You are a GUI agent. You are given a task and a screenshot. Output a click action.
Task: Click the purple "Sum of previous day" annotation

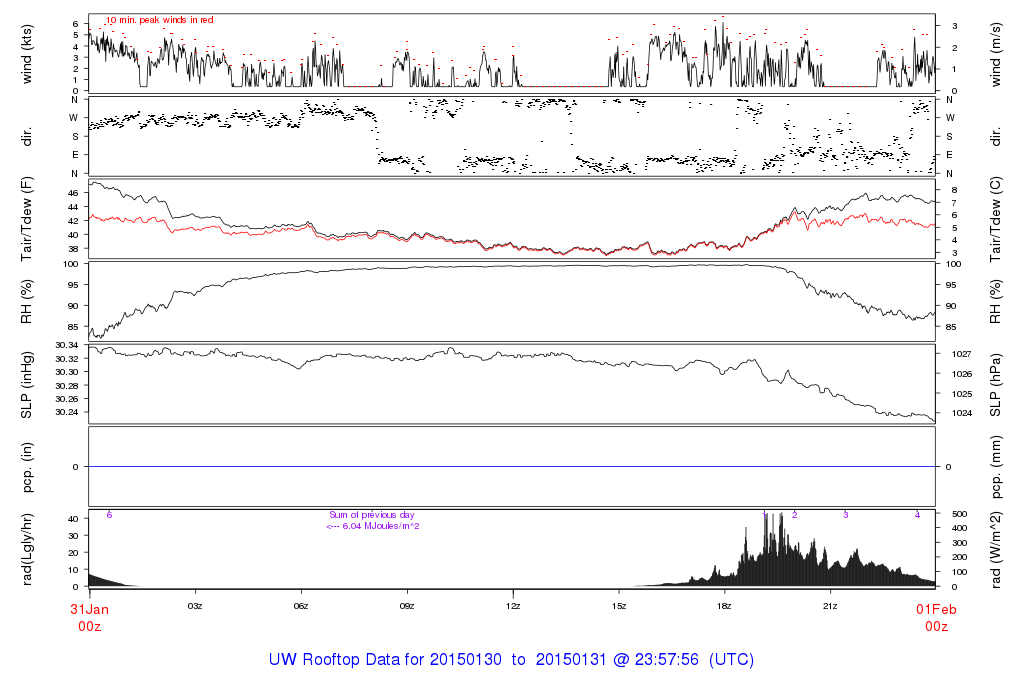point(371,515)
